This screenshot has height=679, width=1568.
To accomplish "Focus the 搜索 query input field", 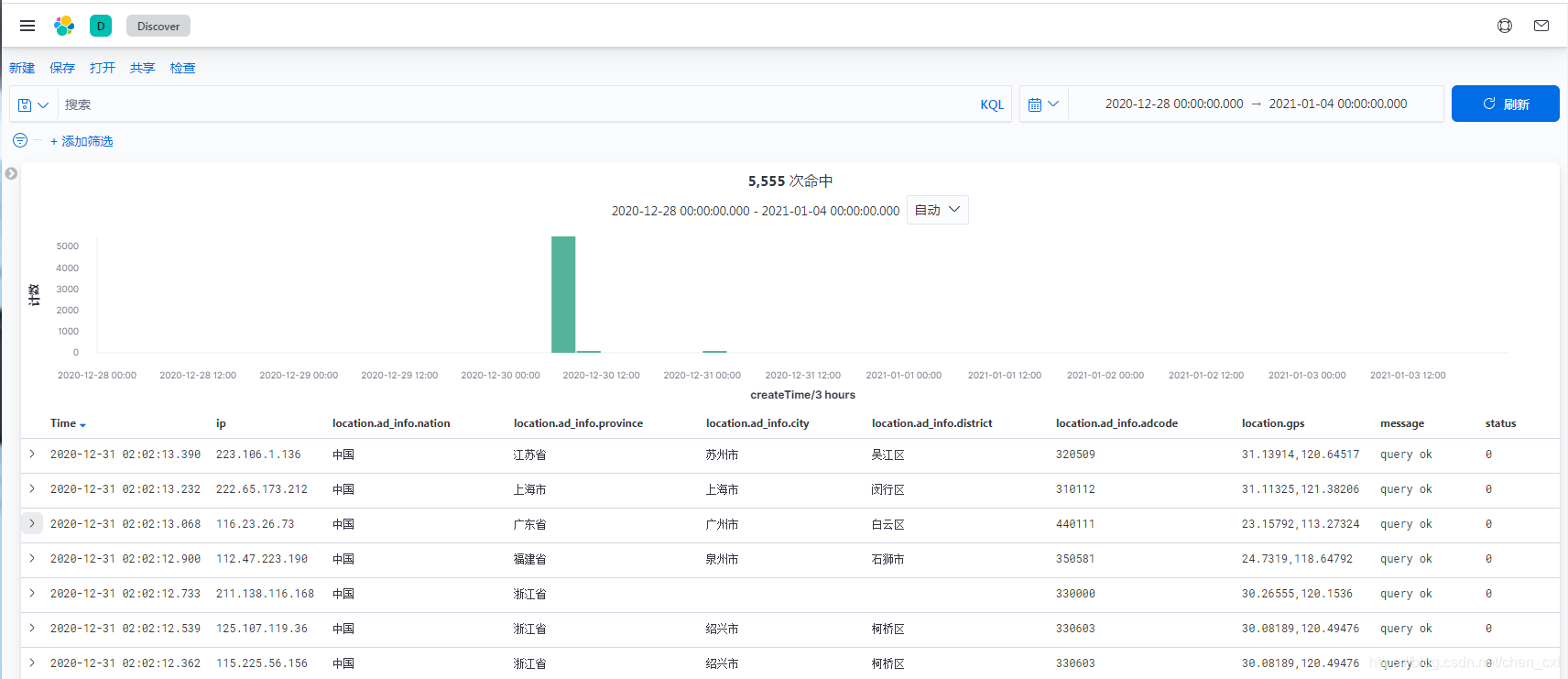I will tap(517, 104).
